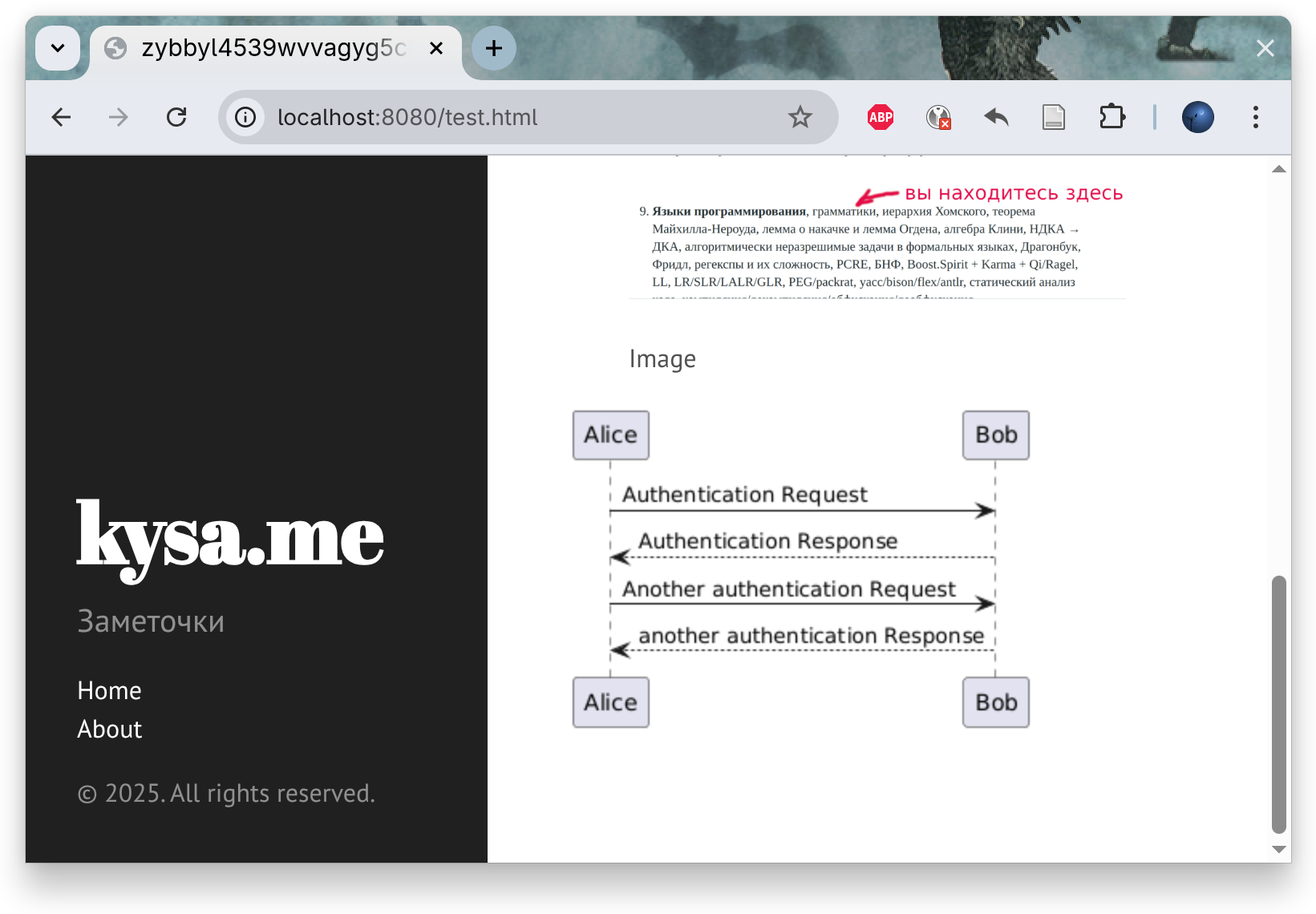The height and width of the screenshot is (914, 1316).
Task: Open the three-dot browser menu
Action: [x=1256, y=118]
